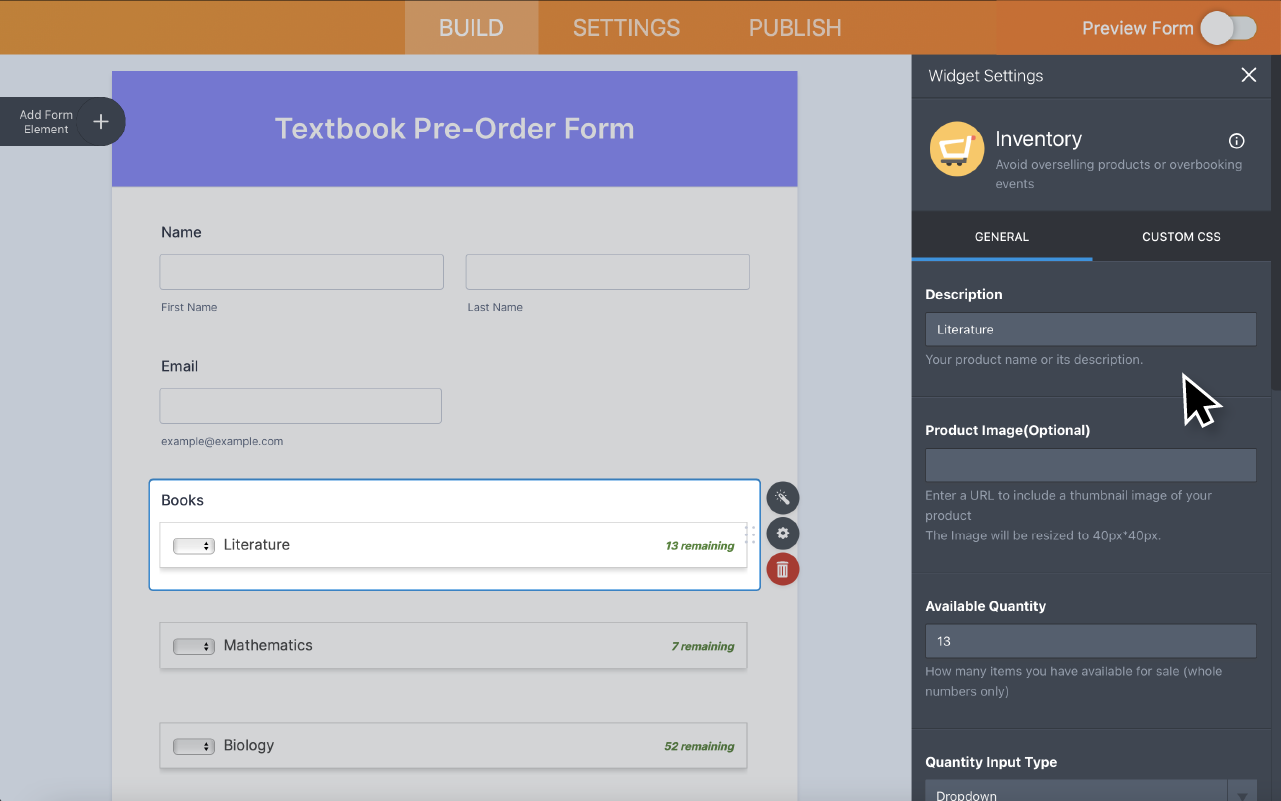Click the Available Quantity input showing 13
Image resolution: width=1281 pixels, height=801 pixels.
point(1090,641)
